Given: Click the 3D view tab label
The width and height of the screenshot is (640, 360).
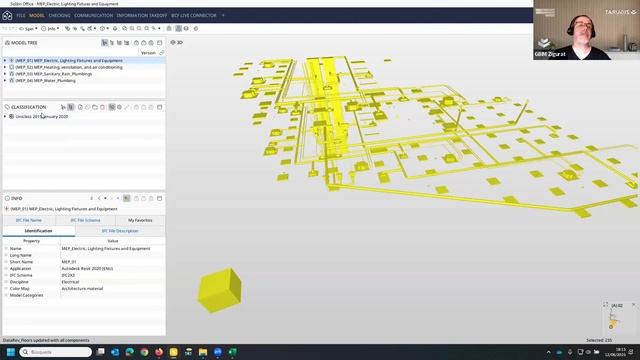Looking at the screenshot, I should pos(177,42).
